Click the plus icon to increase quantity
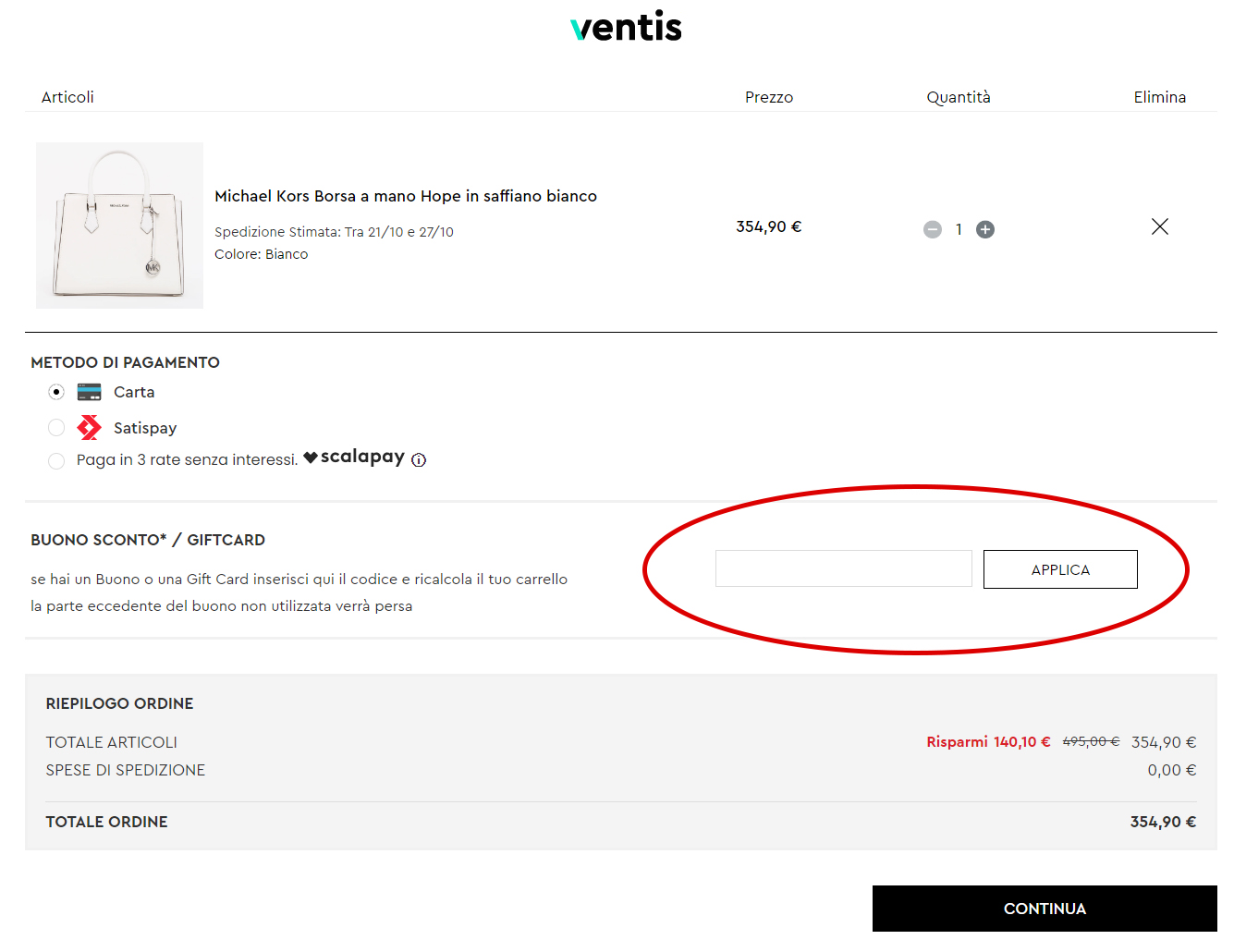The image size is (1234, 952). (985, 228)
